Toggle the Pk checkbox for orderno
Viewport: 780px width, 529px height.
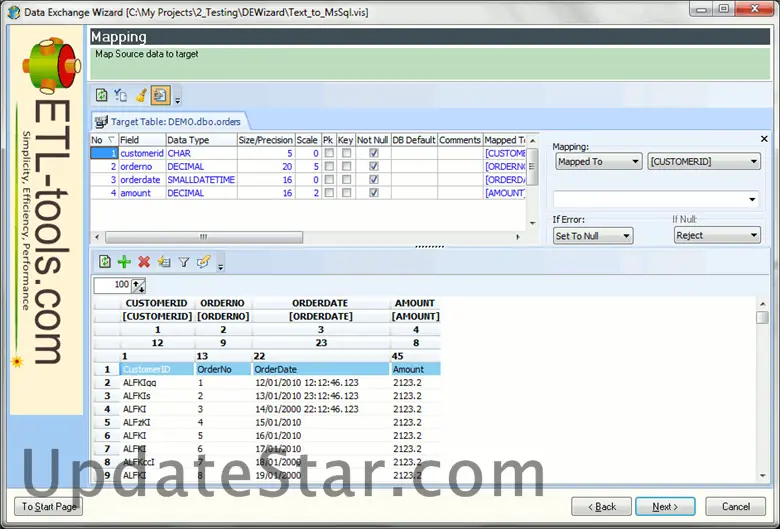click(x=329, y=166)
